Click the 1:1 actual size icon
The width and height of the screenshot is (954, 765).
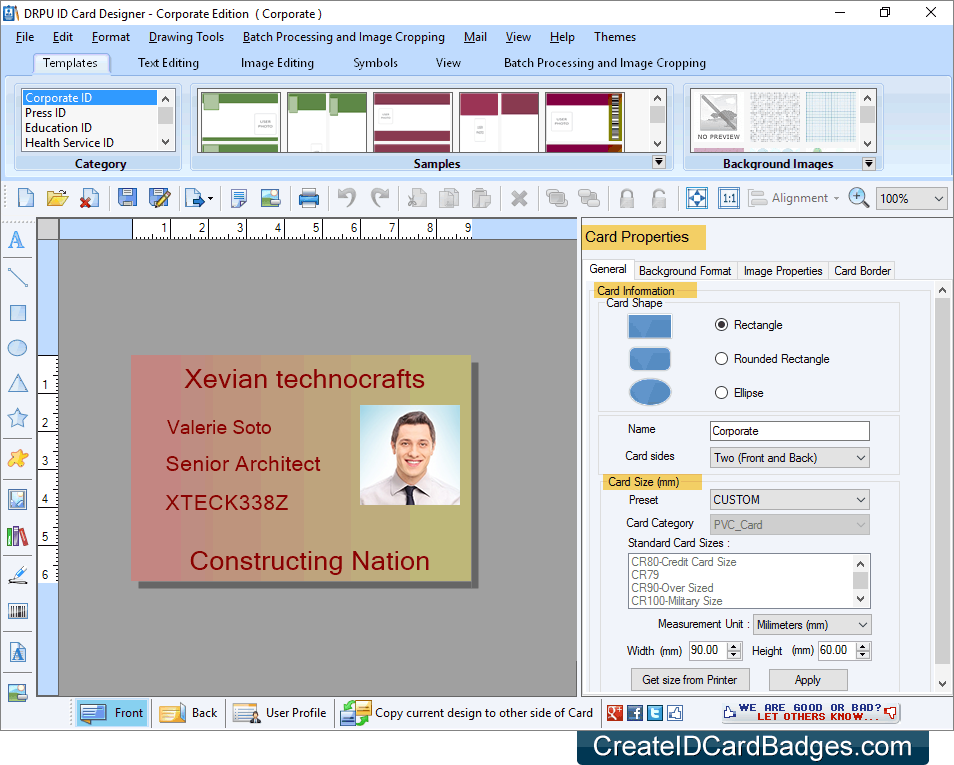[729, 198]
